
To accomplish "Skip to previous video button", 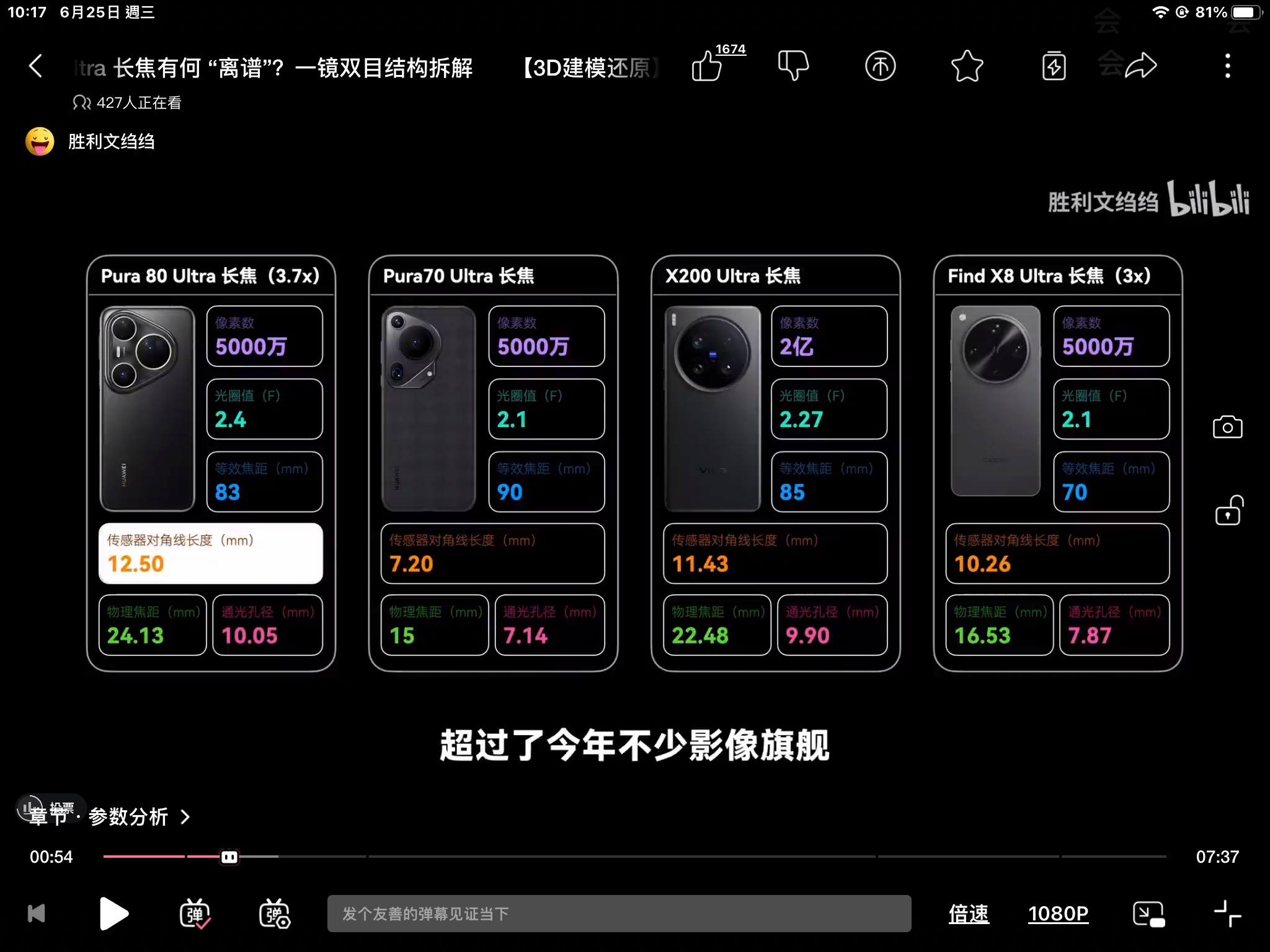I will tap(37, 914).
